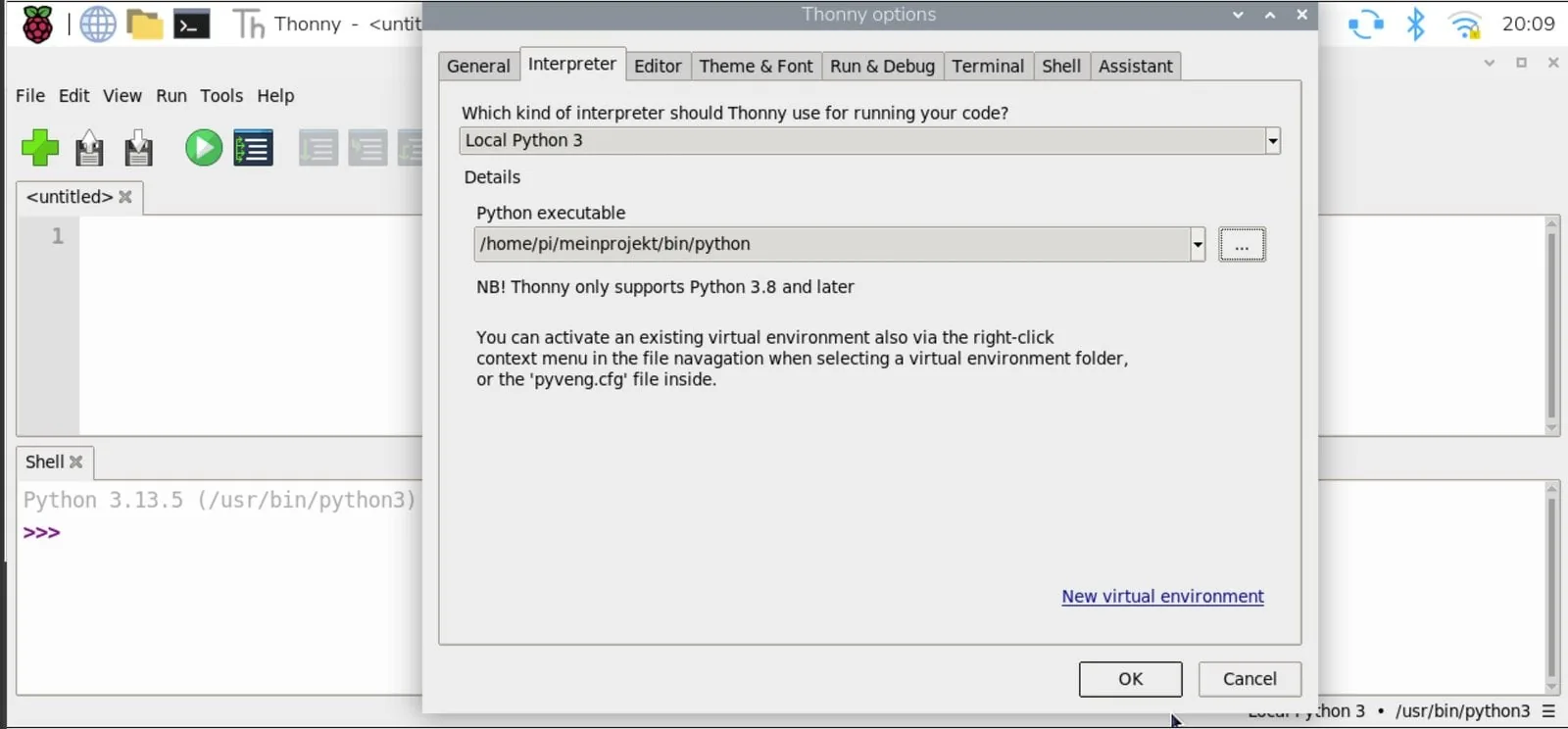Open the interpreter menu icon in status bar

pos(1549,710)
